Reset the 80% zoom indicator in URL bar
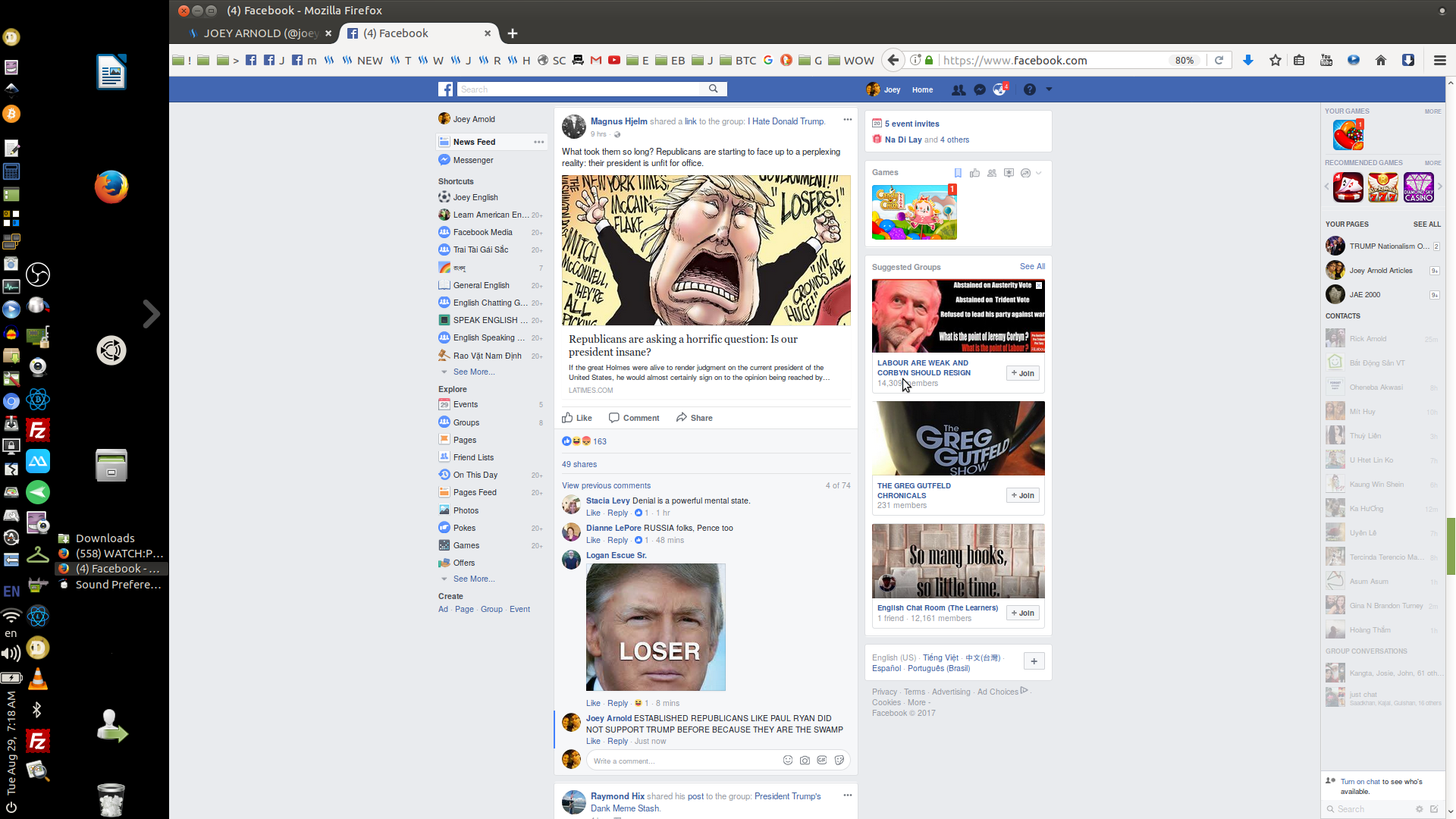 [x=1185, y=60]
